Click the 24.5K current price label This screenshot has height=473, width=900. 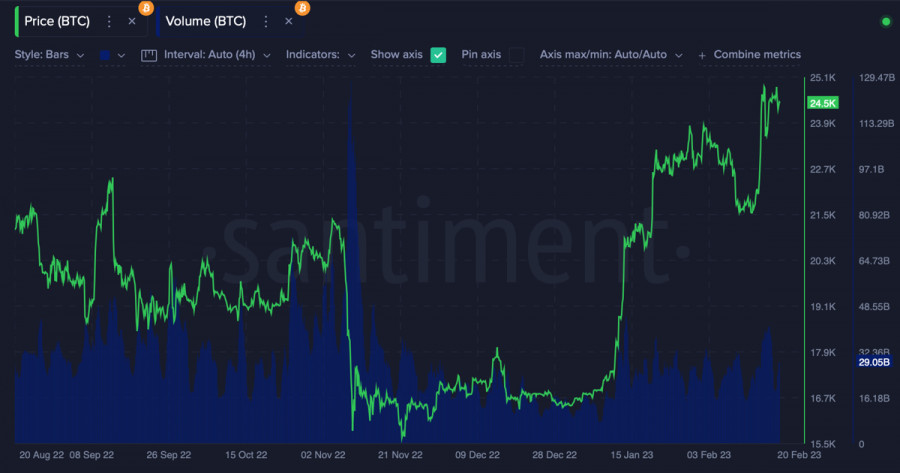point(823,104)
